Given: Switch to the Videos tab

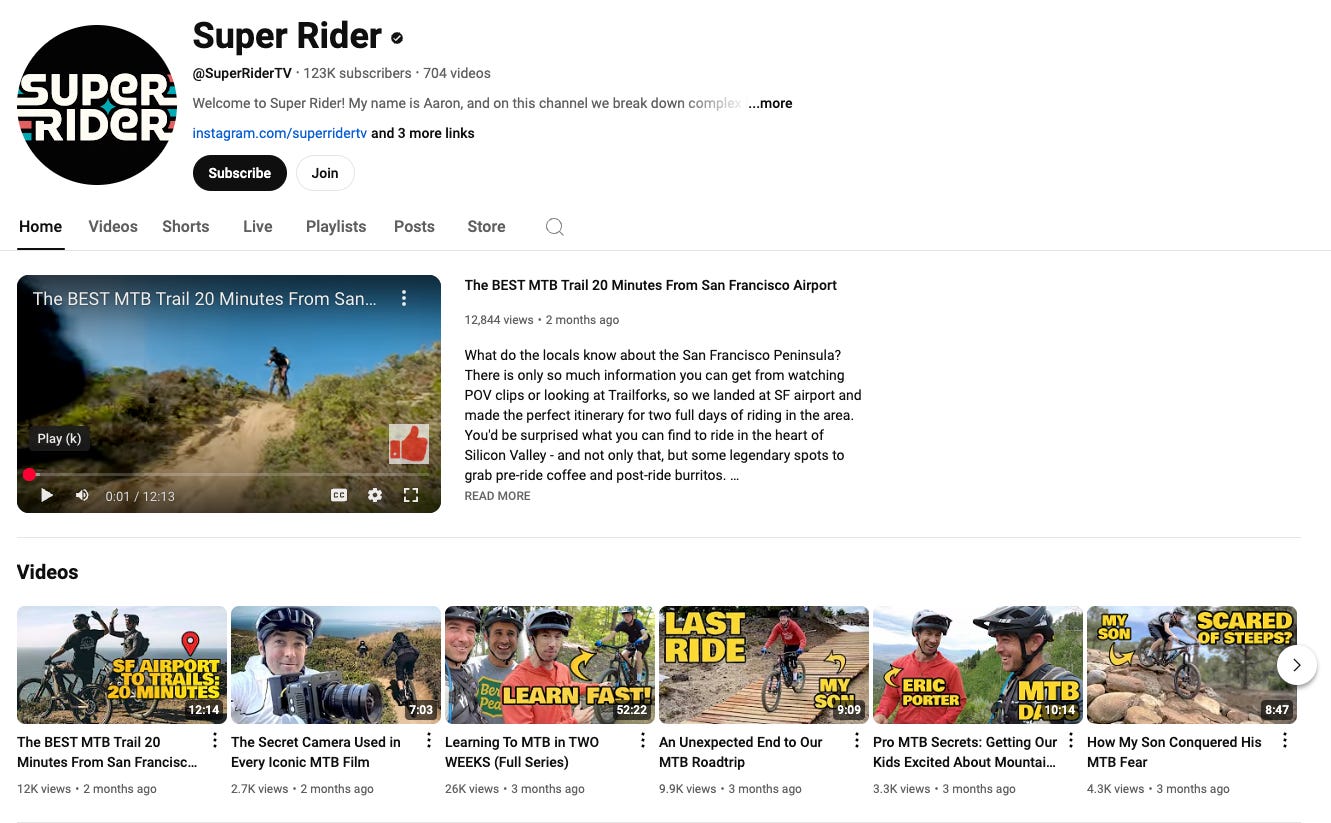Looking at the screenshot, I should [x=113, y=227].
